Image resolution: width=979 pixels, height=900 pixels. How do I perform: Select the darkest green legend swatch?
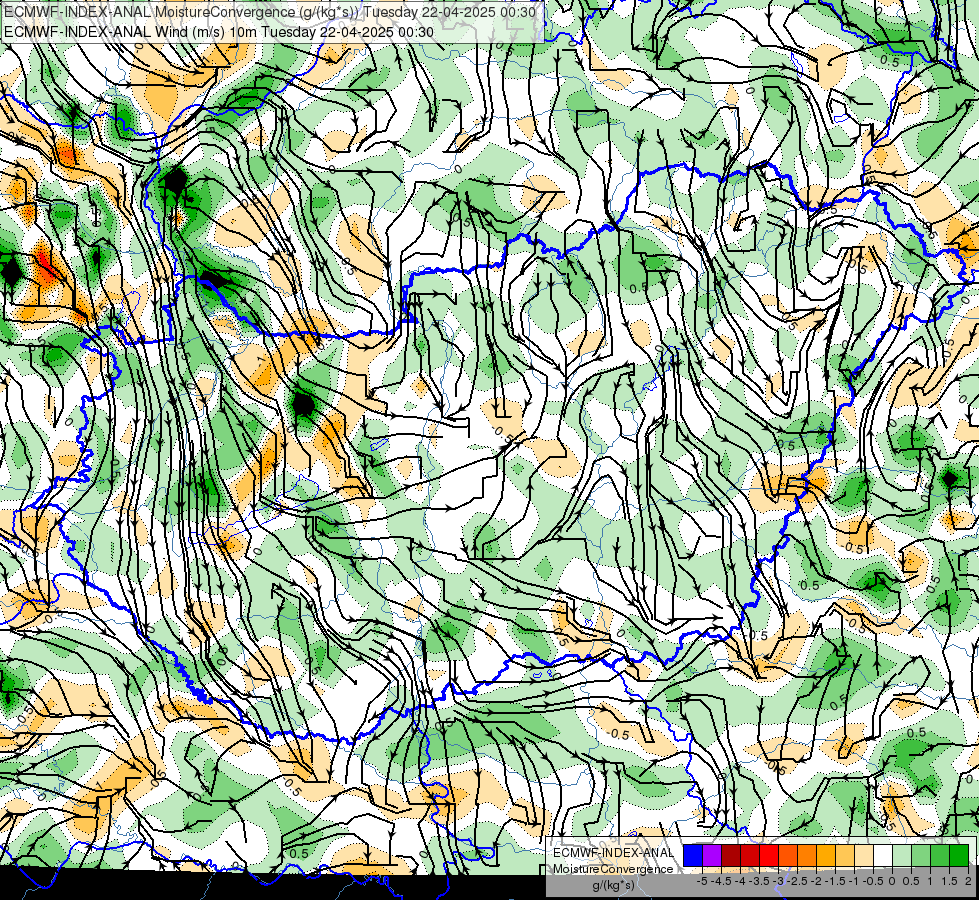(x=959, y=855)
